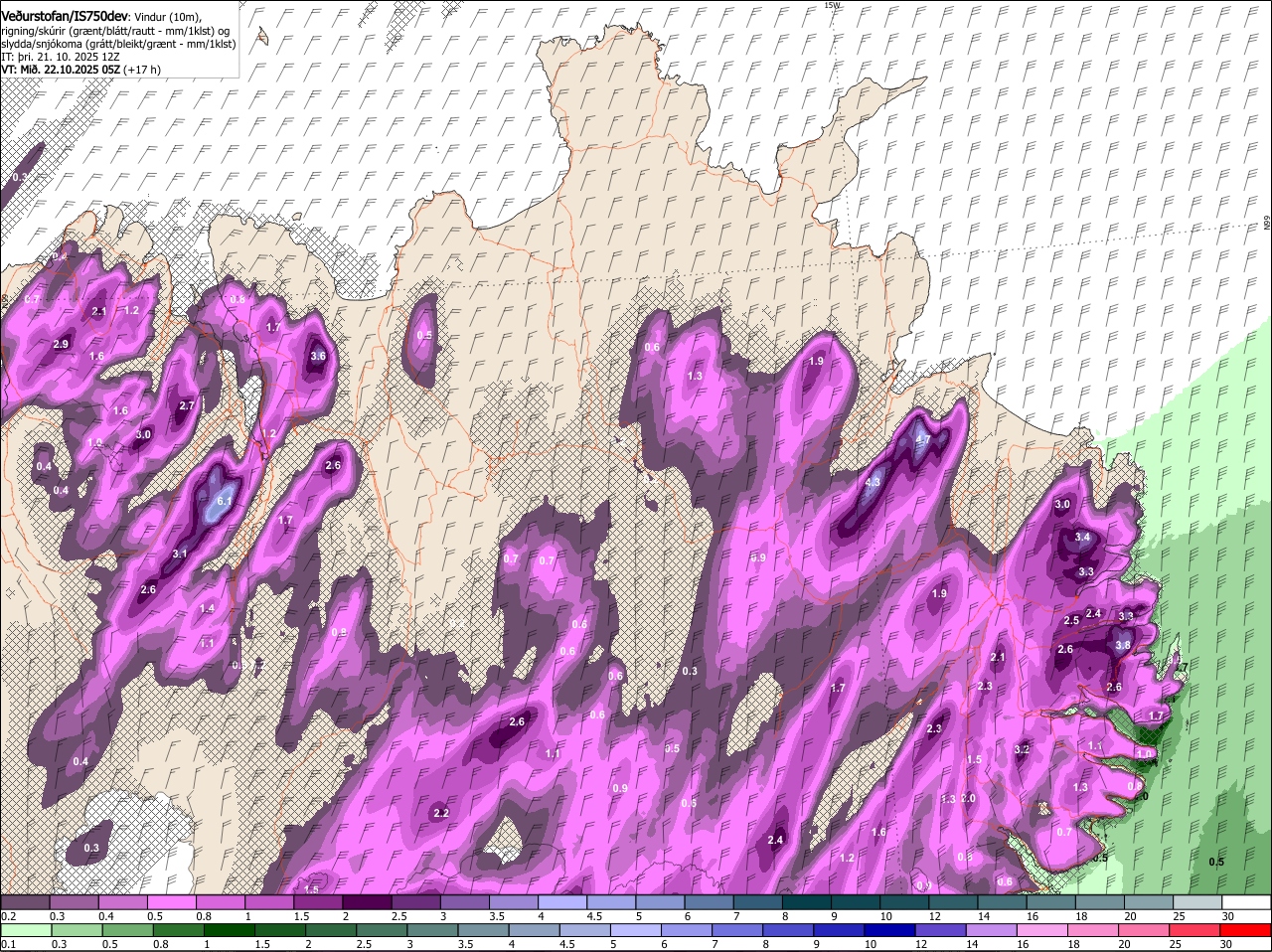This screenshot has width=1272, height=952.
Task: Select the upper legend swatch labelled 1.5
Action: point(318,902)
